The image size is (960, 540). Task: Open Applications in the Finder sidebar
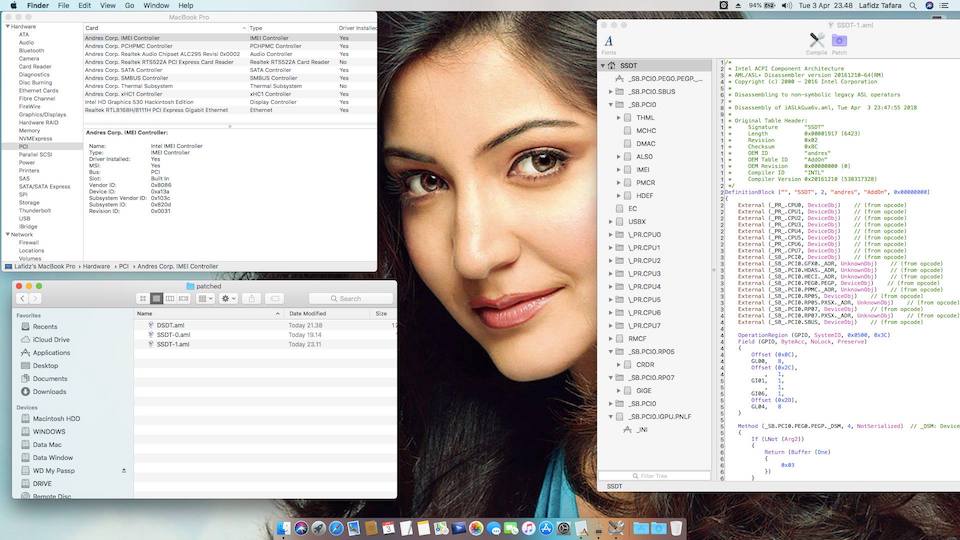point(51,353)
